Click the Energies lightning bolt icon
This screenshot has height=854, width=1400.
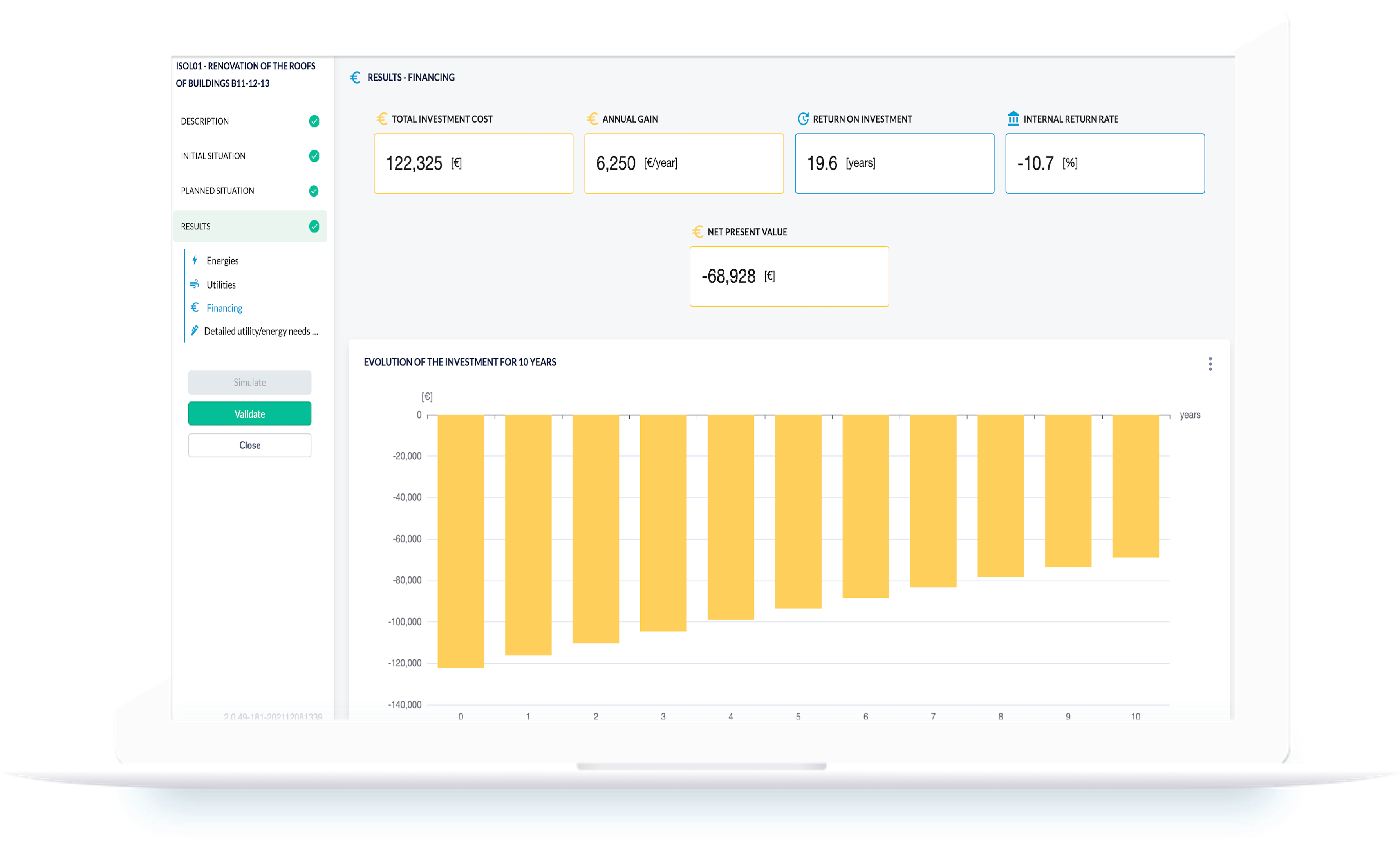(194, 261)
